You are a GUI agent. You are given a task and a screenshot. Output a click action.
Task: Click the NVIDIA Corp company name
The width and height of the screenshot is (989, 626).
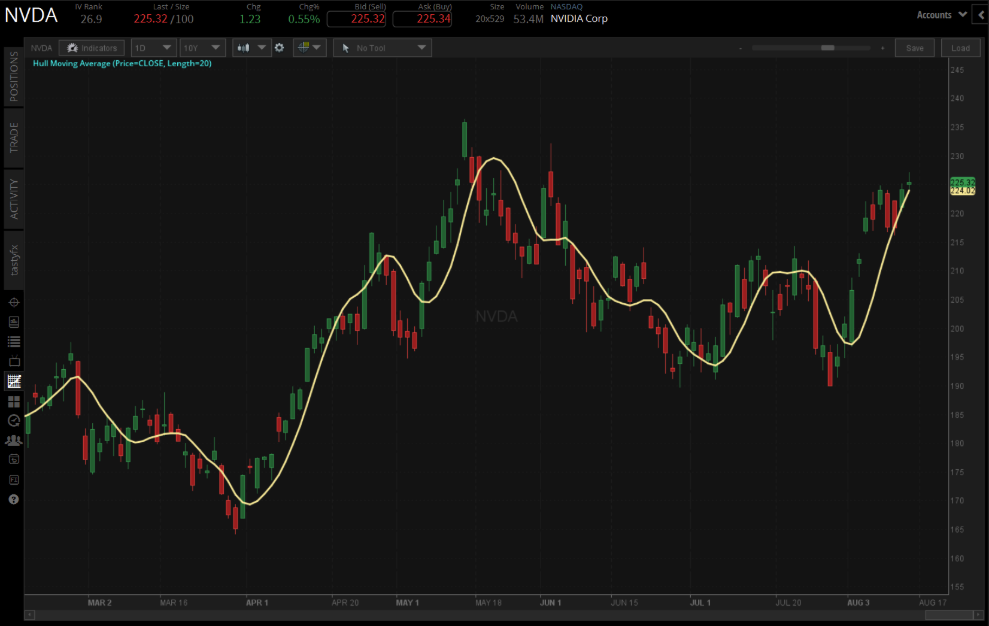click(x=579, y=19)
